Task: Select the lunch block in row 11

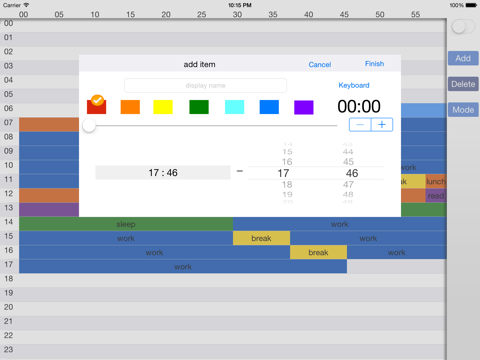Action: (436, 181)
